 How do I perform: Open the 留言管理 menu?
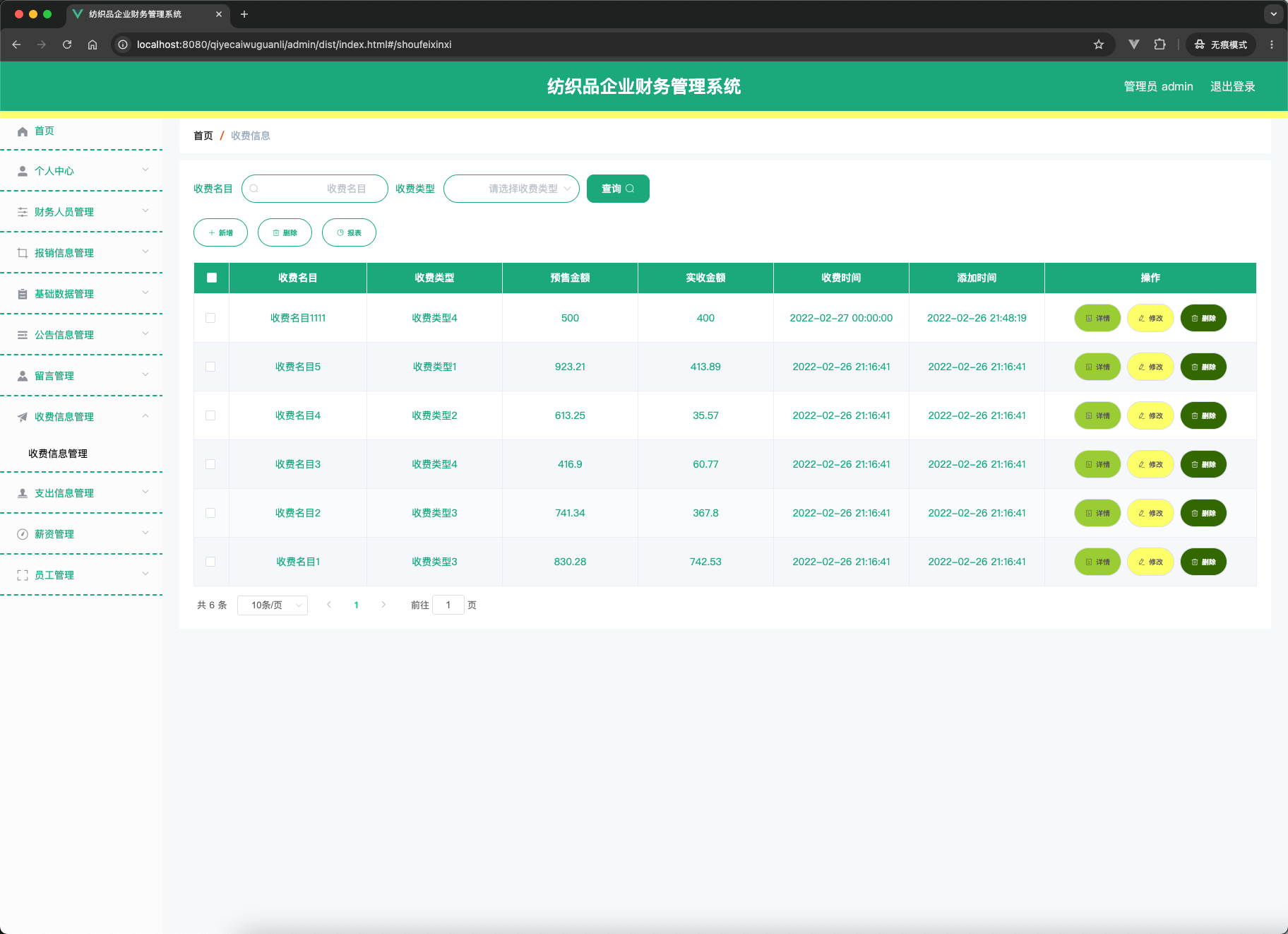tap(81, 376)
